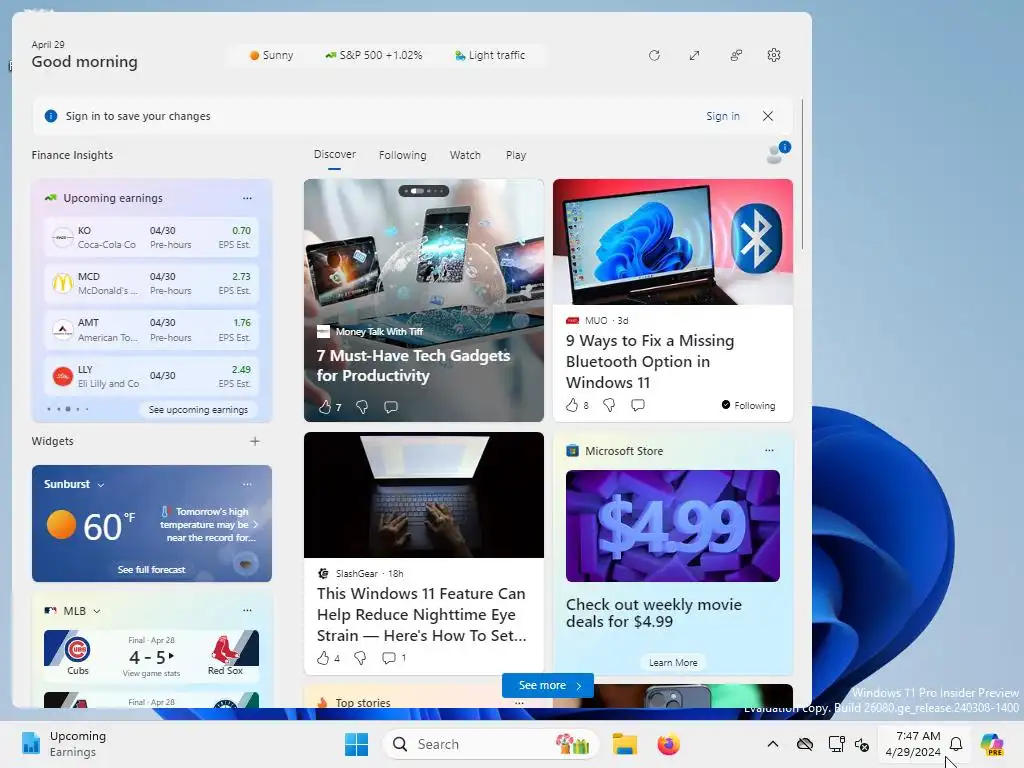Open Sunburst weather widget options menu
Screen dimensions: 1024x768
(x=247, y=485)
